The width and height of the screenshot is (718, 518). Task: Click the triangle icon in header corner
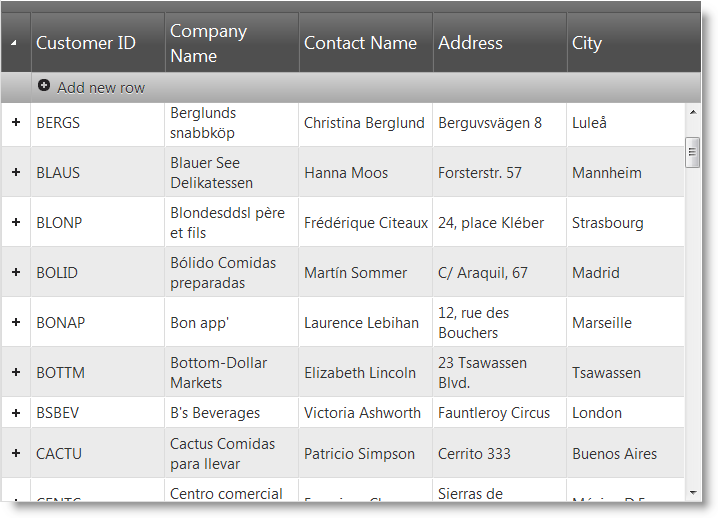click(14, 43)
